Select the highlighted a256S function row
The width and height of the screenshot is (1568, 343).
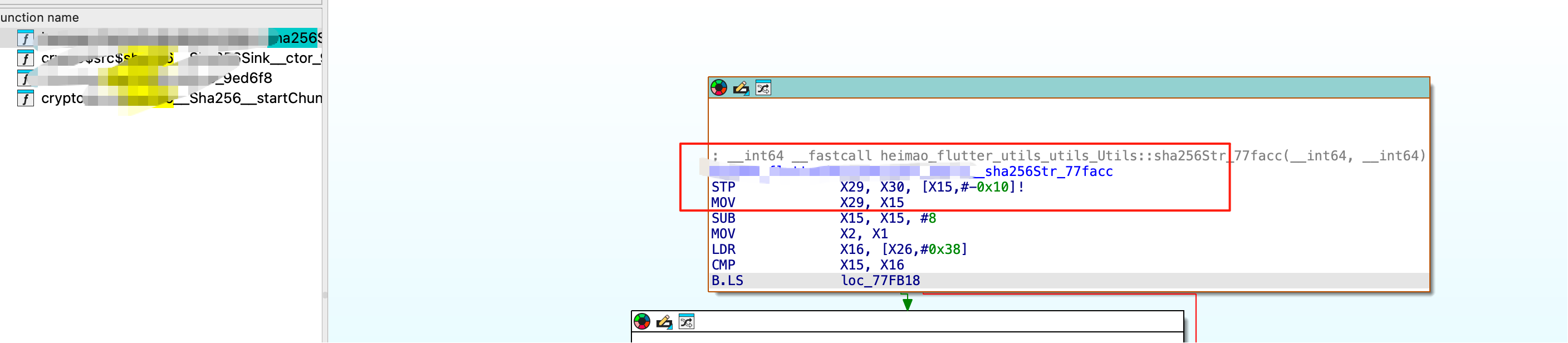[x=161, y=38]
